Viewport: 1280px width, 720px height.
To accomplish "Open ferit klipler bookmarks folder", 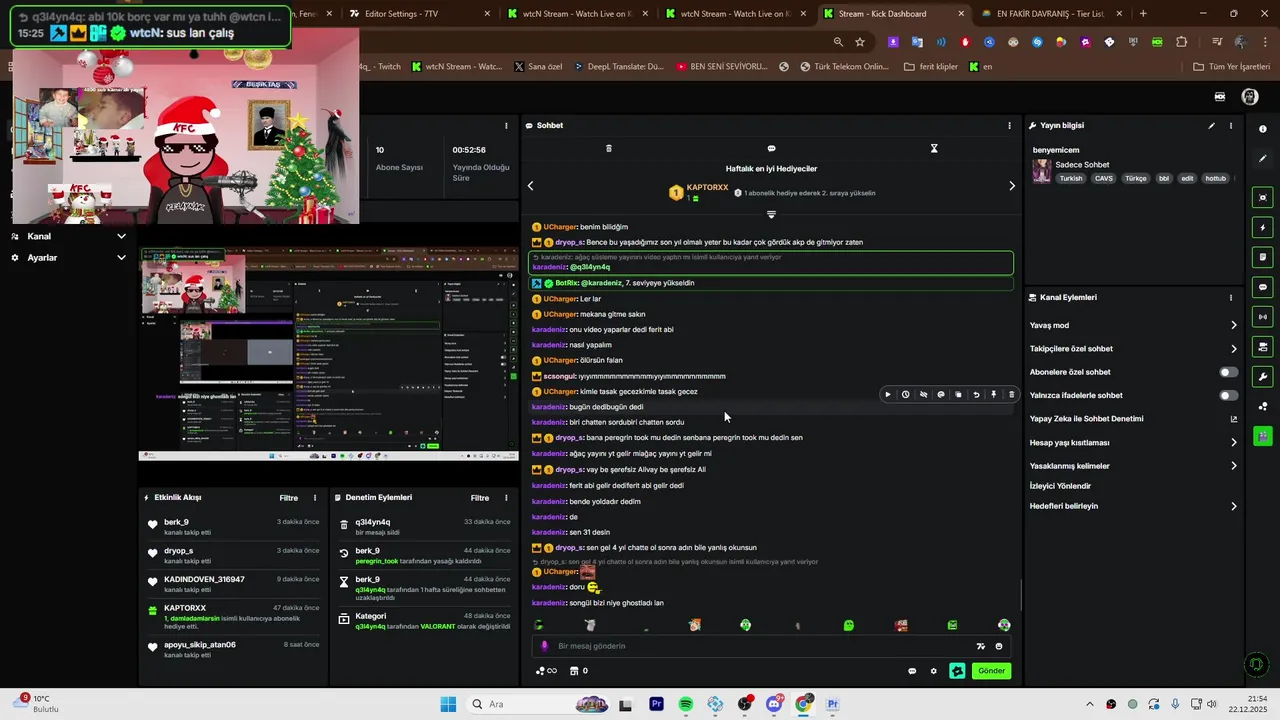I will 930,67.
